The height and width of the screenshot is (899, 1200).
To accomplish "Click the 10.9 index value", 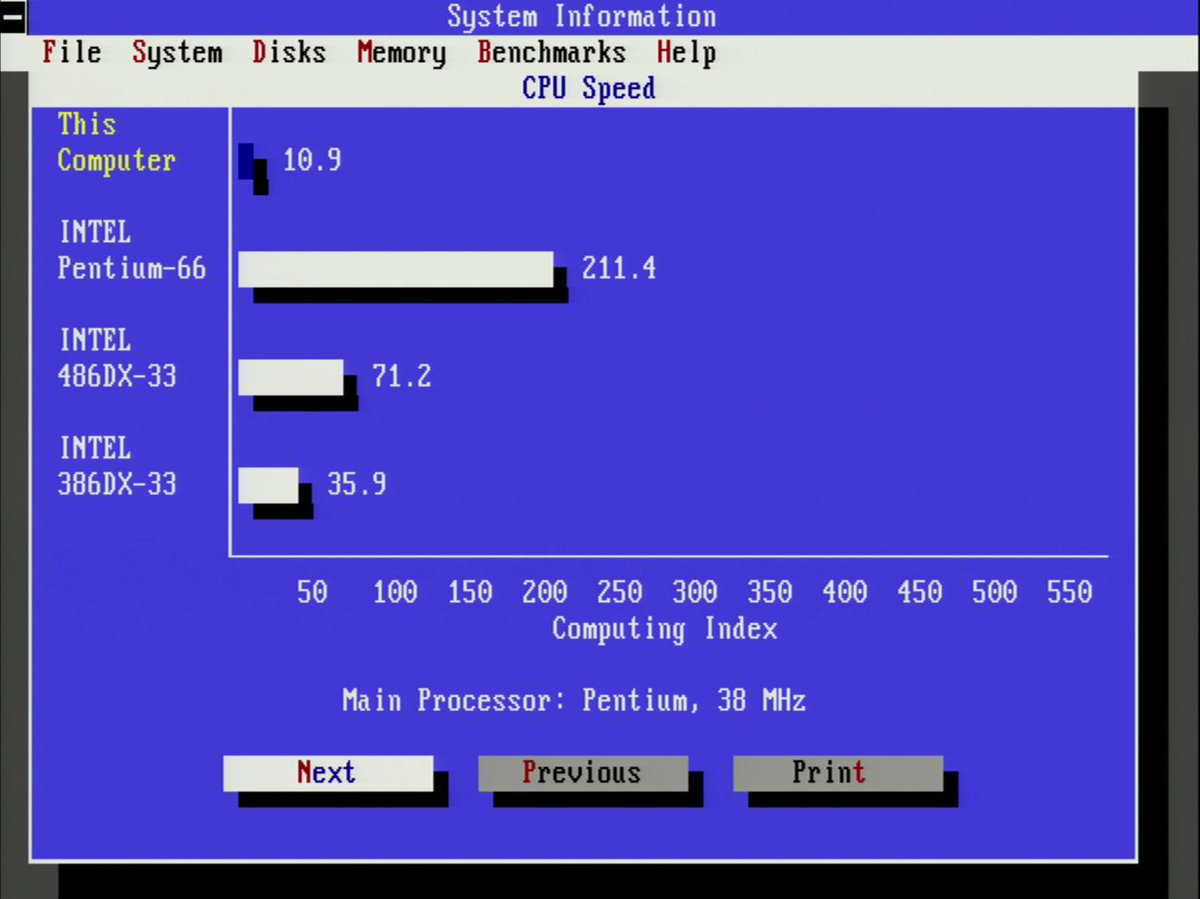I will click(312, 160).
